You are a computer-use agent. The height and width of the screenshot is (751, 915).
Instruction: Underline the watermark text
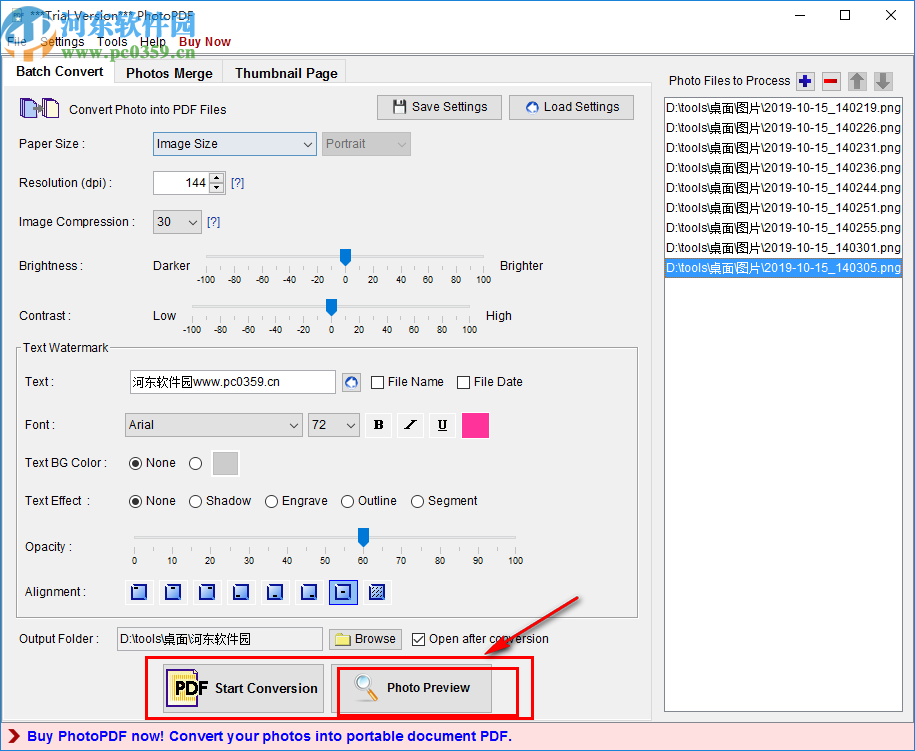[x=442, y=425]
